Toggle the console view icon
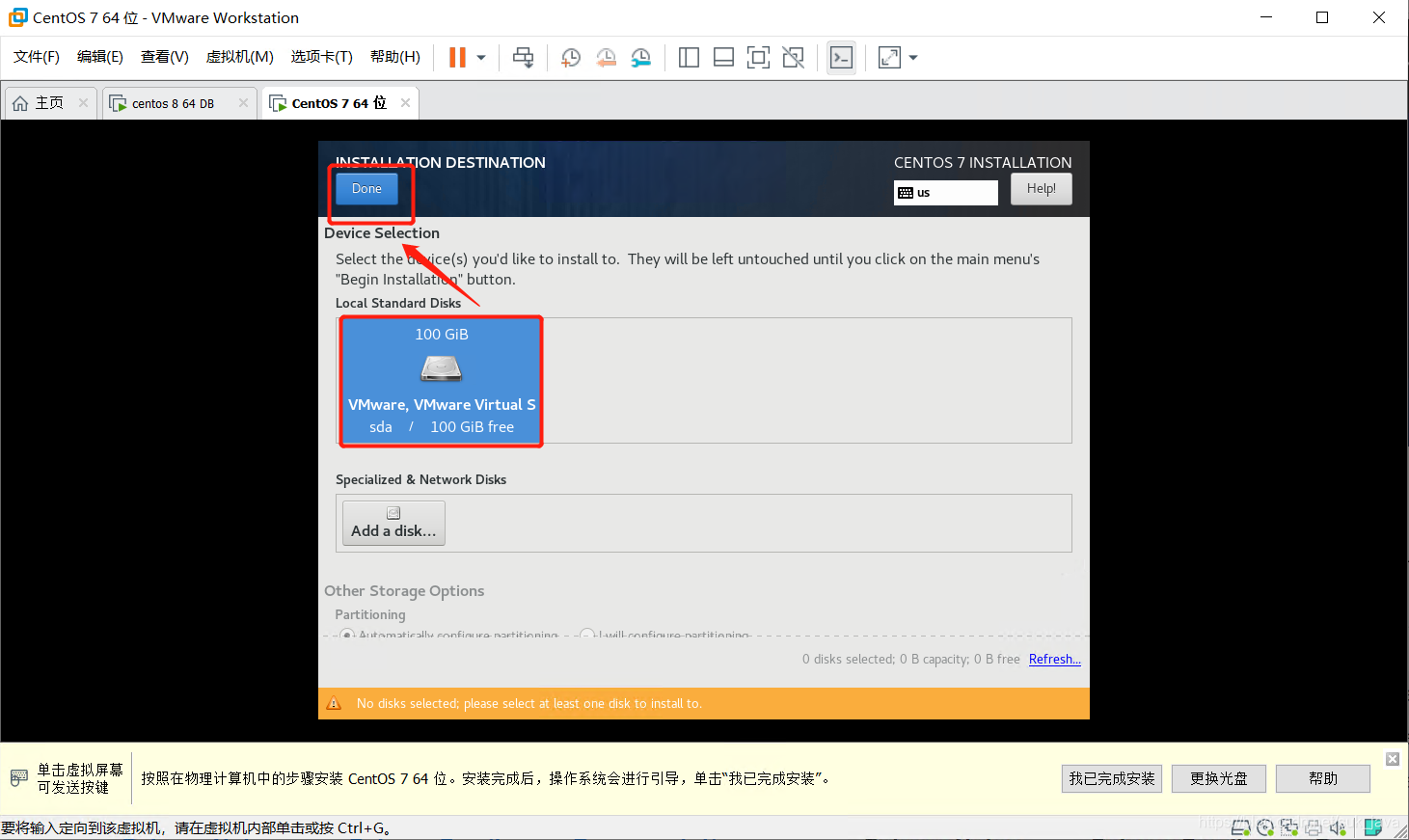This screenshot has height=840, width=1409. pos(841,58)
